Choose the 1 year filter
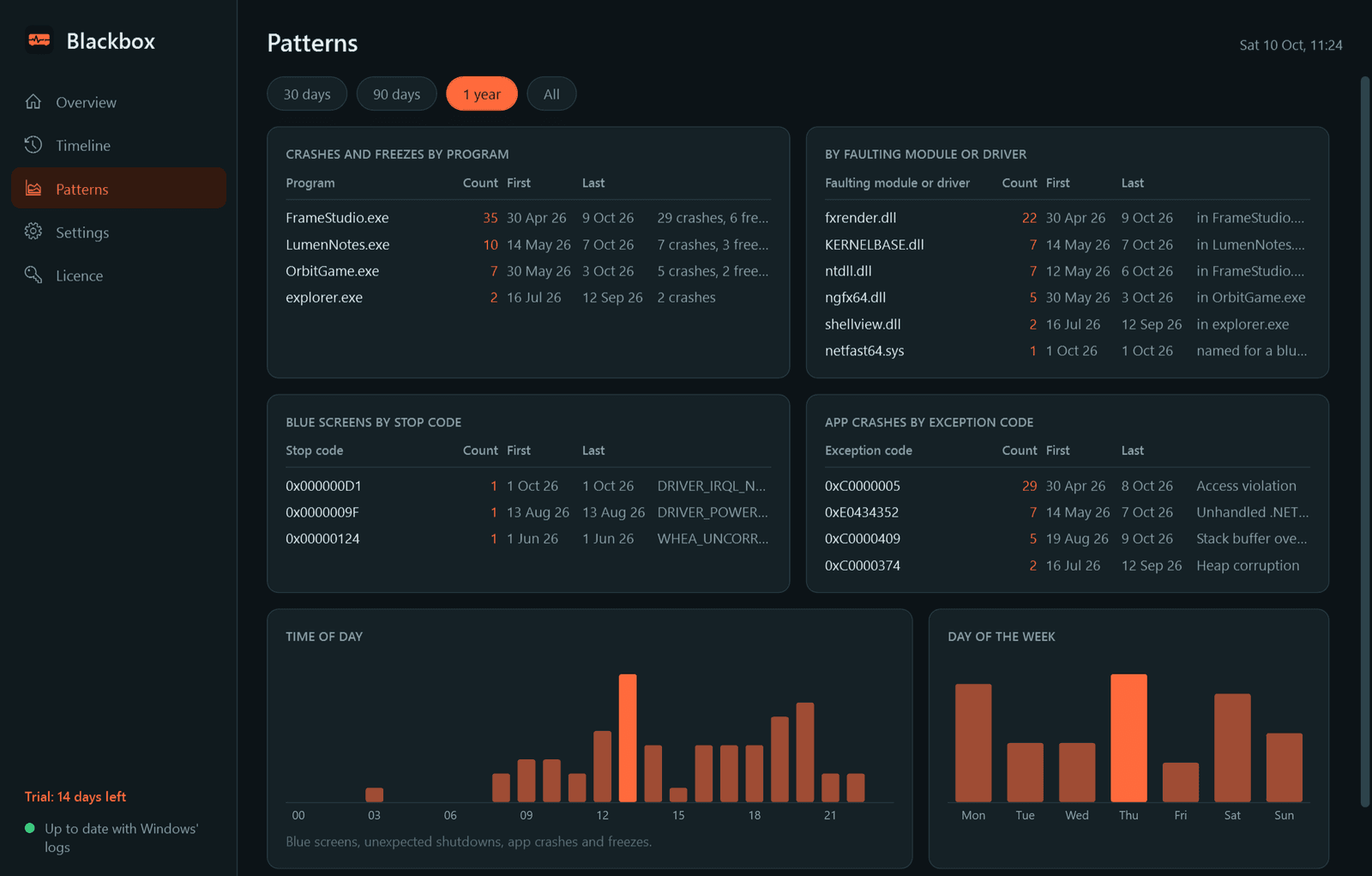This screenshot has height=876, width=1372. (x=482, y=94)
